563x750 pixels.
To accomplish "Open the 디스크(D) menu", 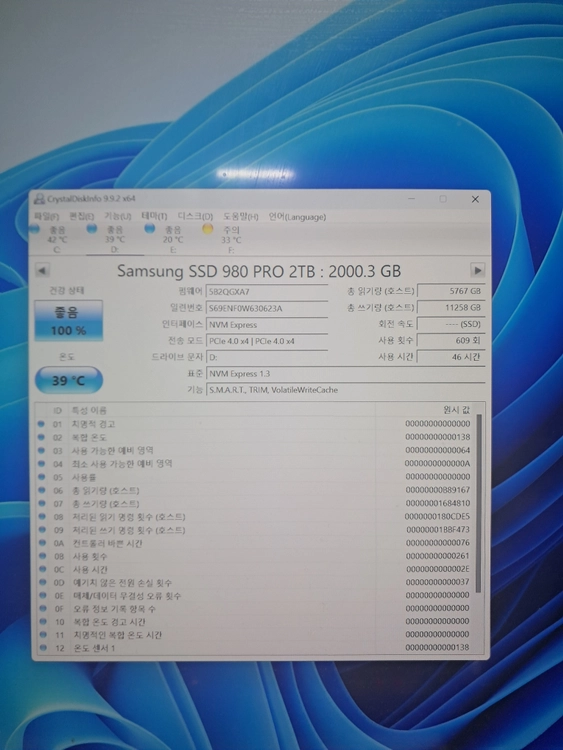I will coord(195,217).
